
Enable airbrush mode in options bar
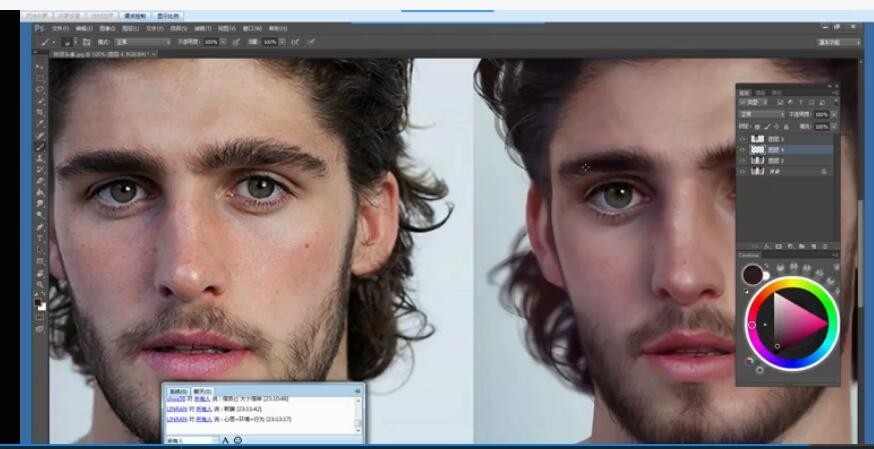pos(295,42)
